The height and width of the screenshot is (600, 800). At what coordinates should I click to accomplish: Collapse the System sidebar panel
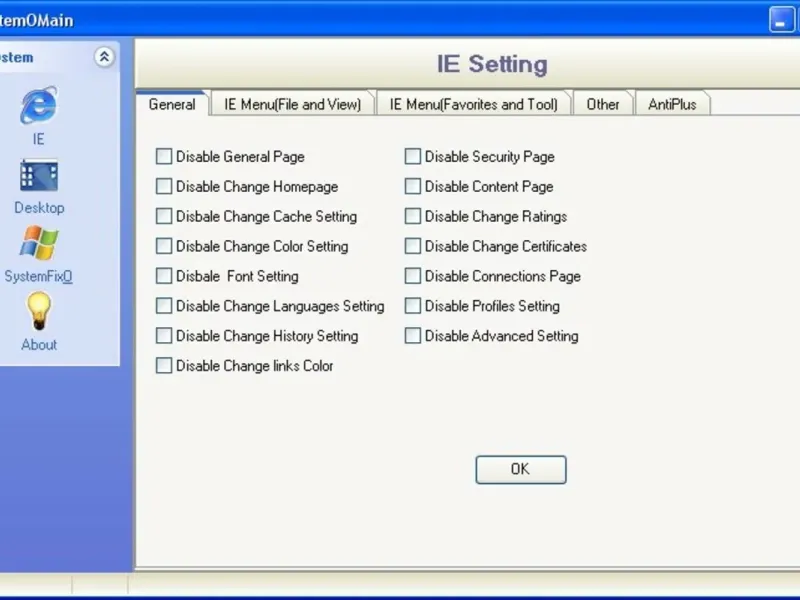104,58
